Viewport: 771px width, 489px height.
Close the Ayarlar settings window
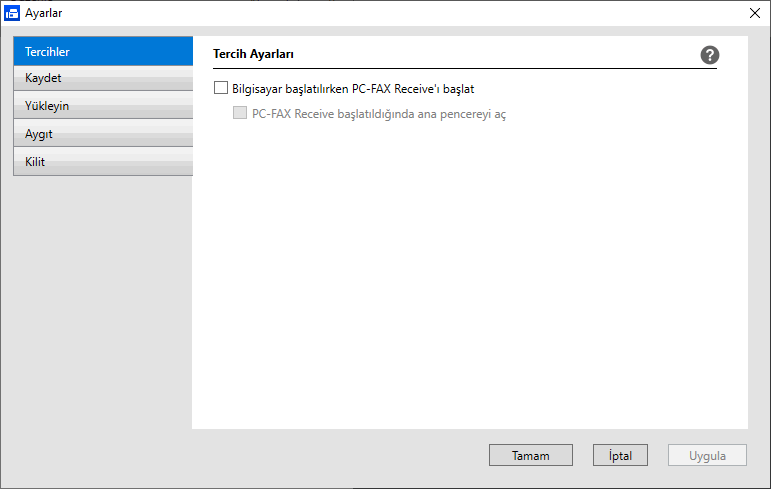[x=754, y=13]
